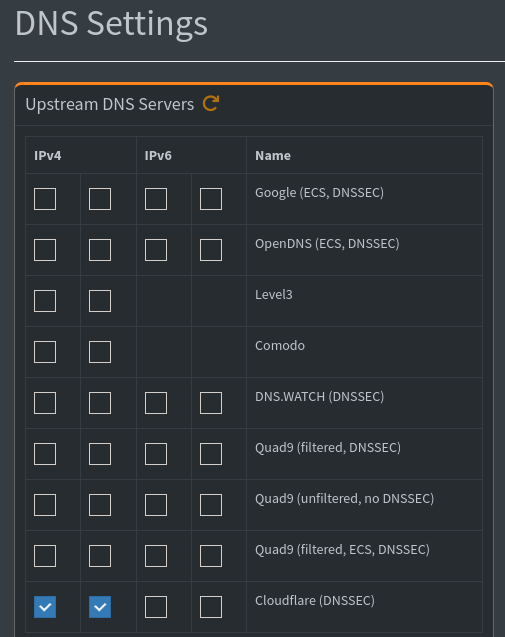This screenshot has height=637, width=505.
Task: Select Level3 first IPv4 checkbox
Action: [45, 301]
